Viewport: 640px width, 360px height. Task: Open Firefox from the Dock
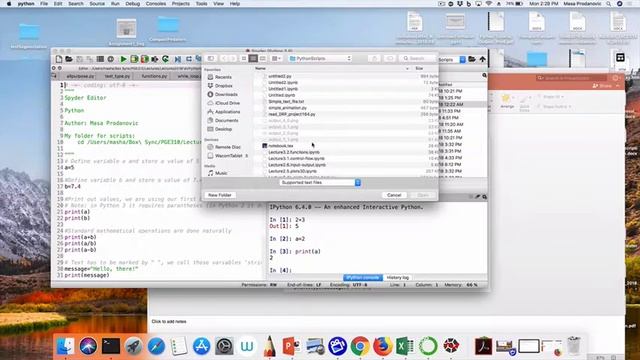coord(382,346)
